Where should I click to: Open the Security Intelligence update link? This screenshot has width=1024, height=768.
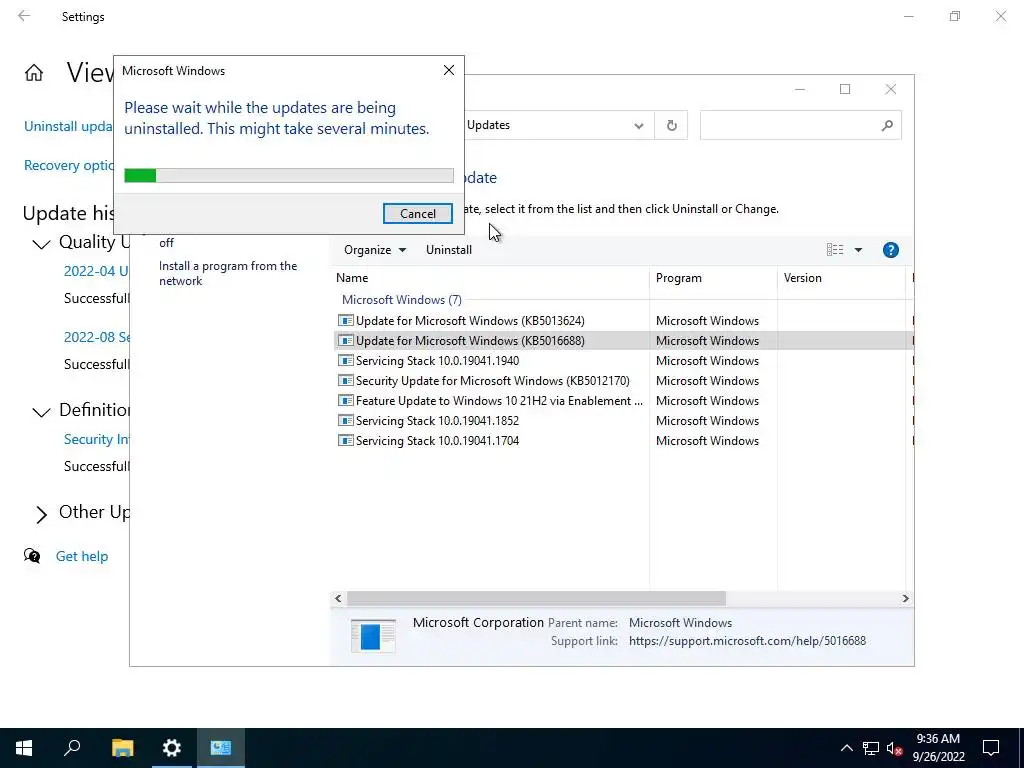tap(96, 440)
